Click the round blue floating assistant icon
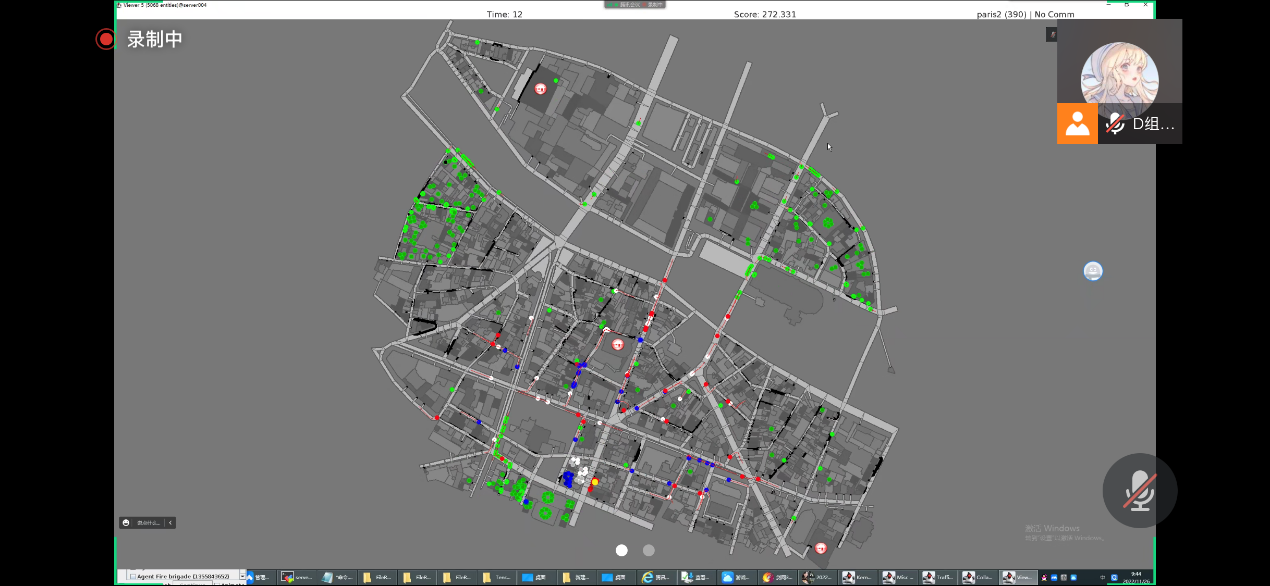The height and width of the screenshot is (586, 1270). point(1093,271)
